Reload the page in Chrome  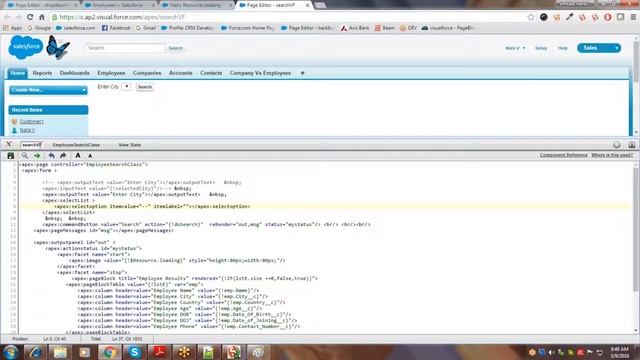pos(30,17)
